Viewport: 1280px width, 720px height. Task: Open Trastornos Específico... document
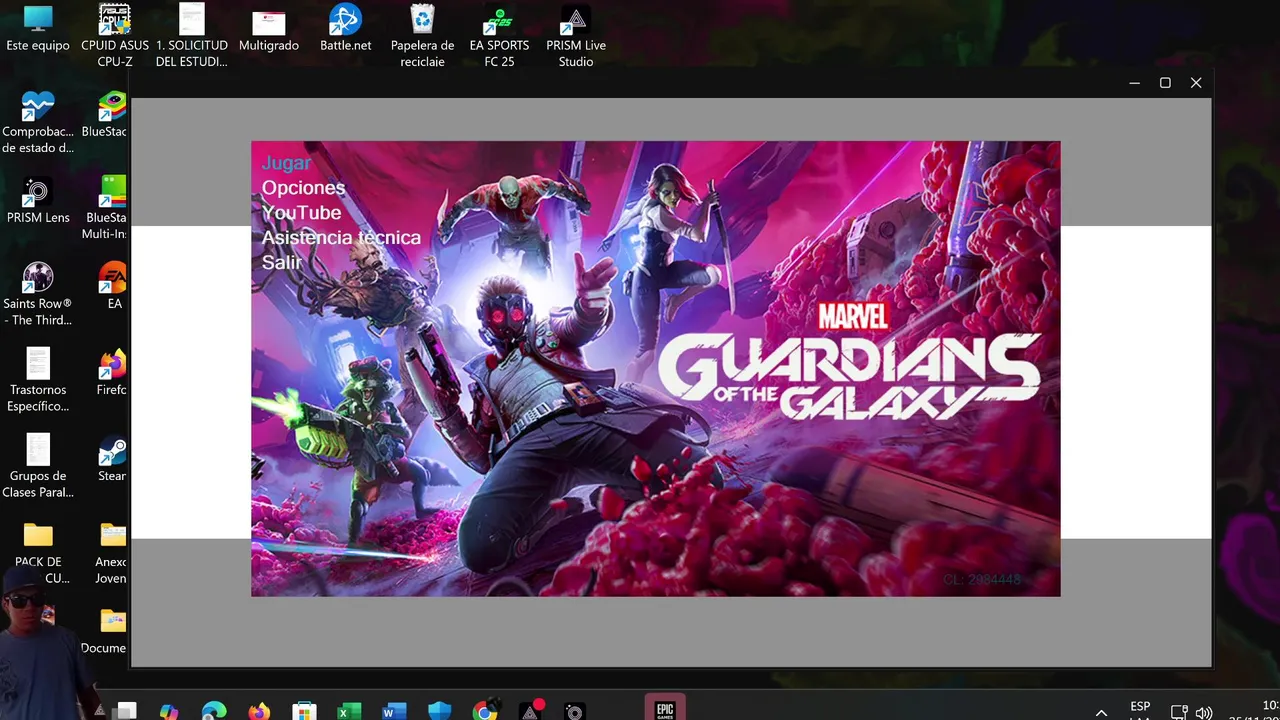click(38, 380)
